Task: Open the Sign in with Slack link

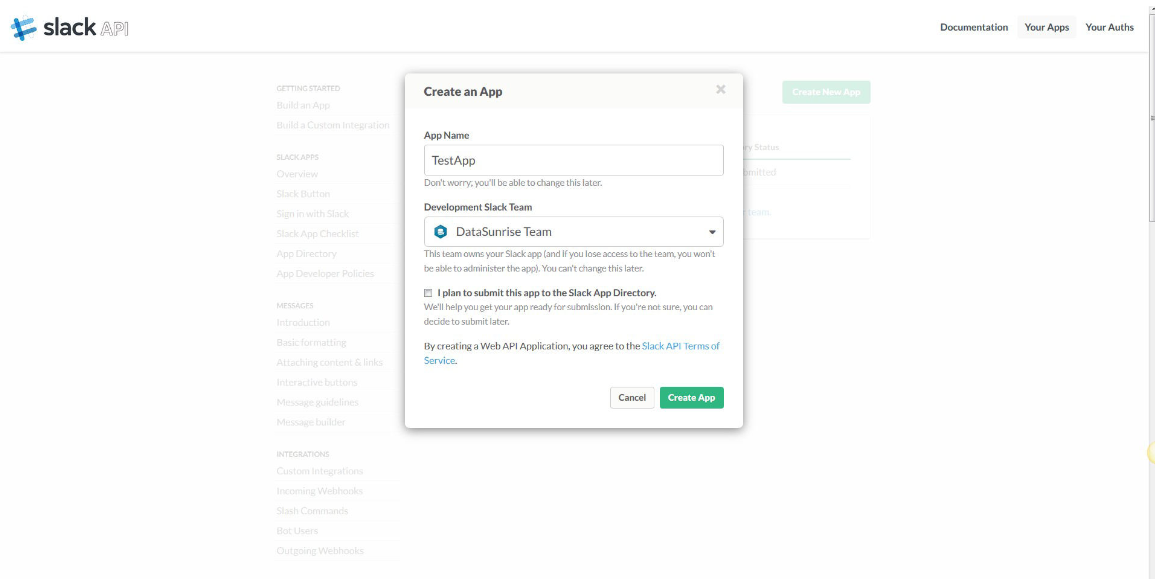Action: click(x=312, y=214)
